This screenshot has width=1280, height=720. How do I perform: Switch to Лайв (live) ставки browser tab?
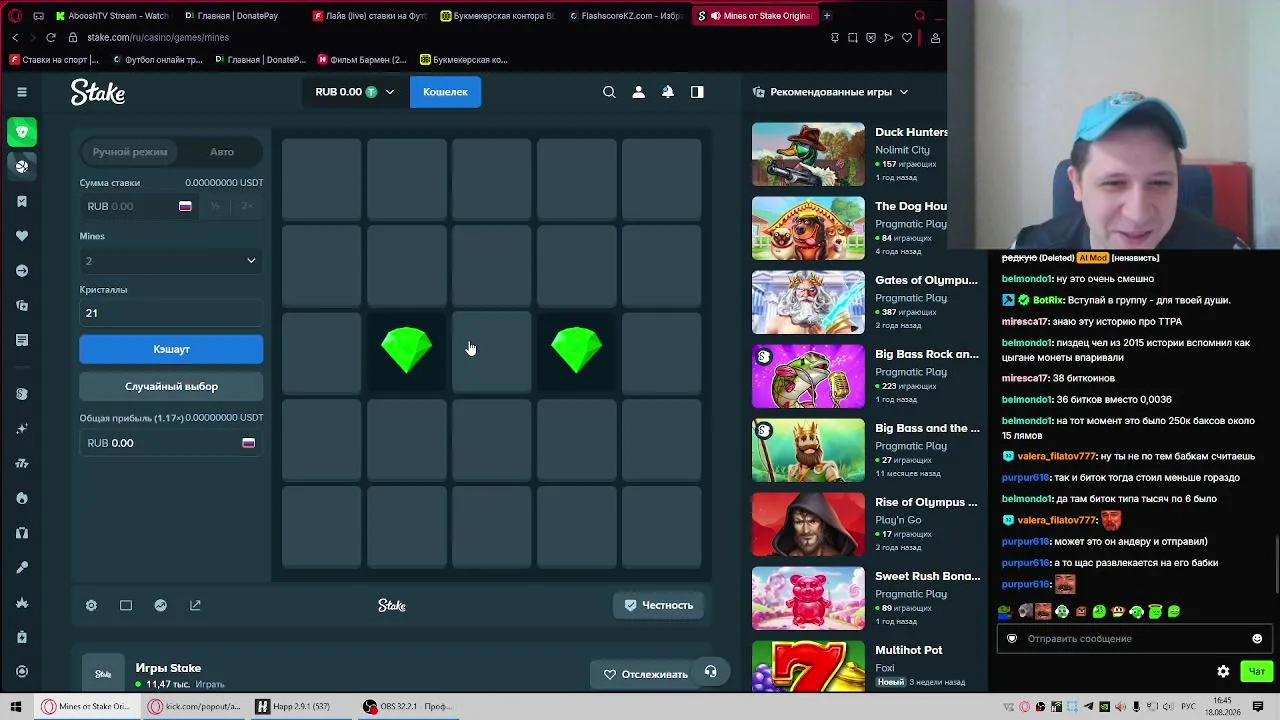(369, 16)
